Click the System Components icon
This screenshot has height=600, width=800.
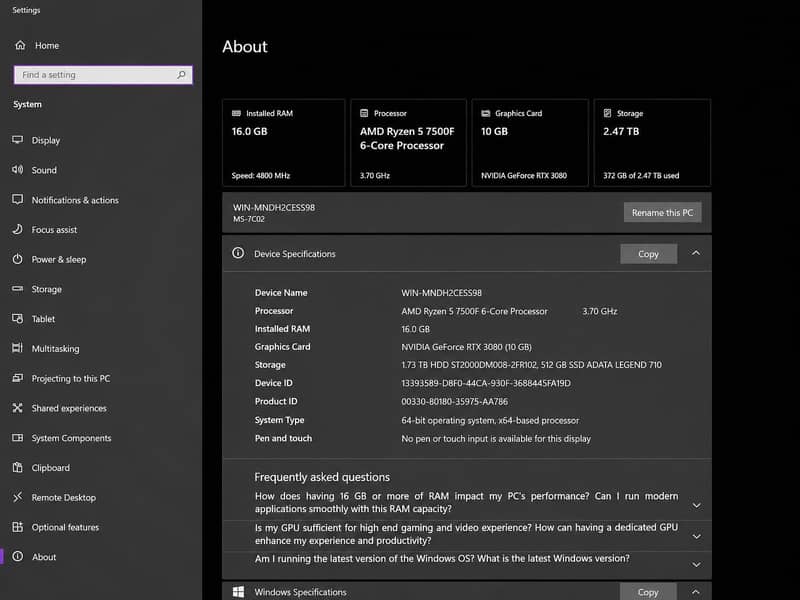(17, 438)
